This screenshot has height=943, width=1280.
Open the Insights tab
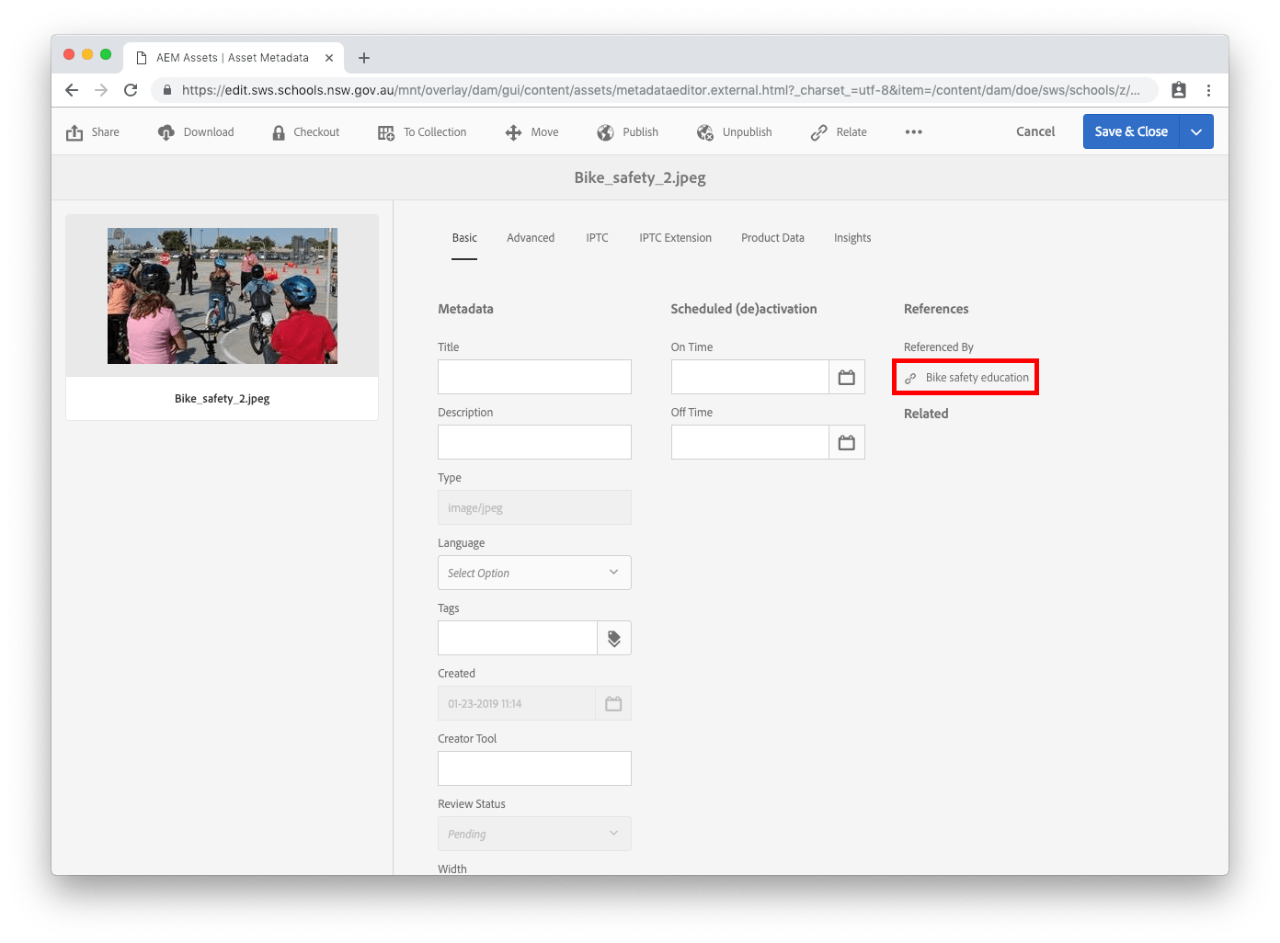(x=853, y=238)
